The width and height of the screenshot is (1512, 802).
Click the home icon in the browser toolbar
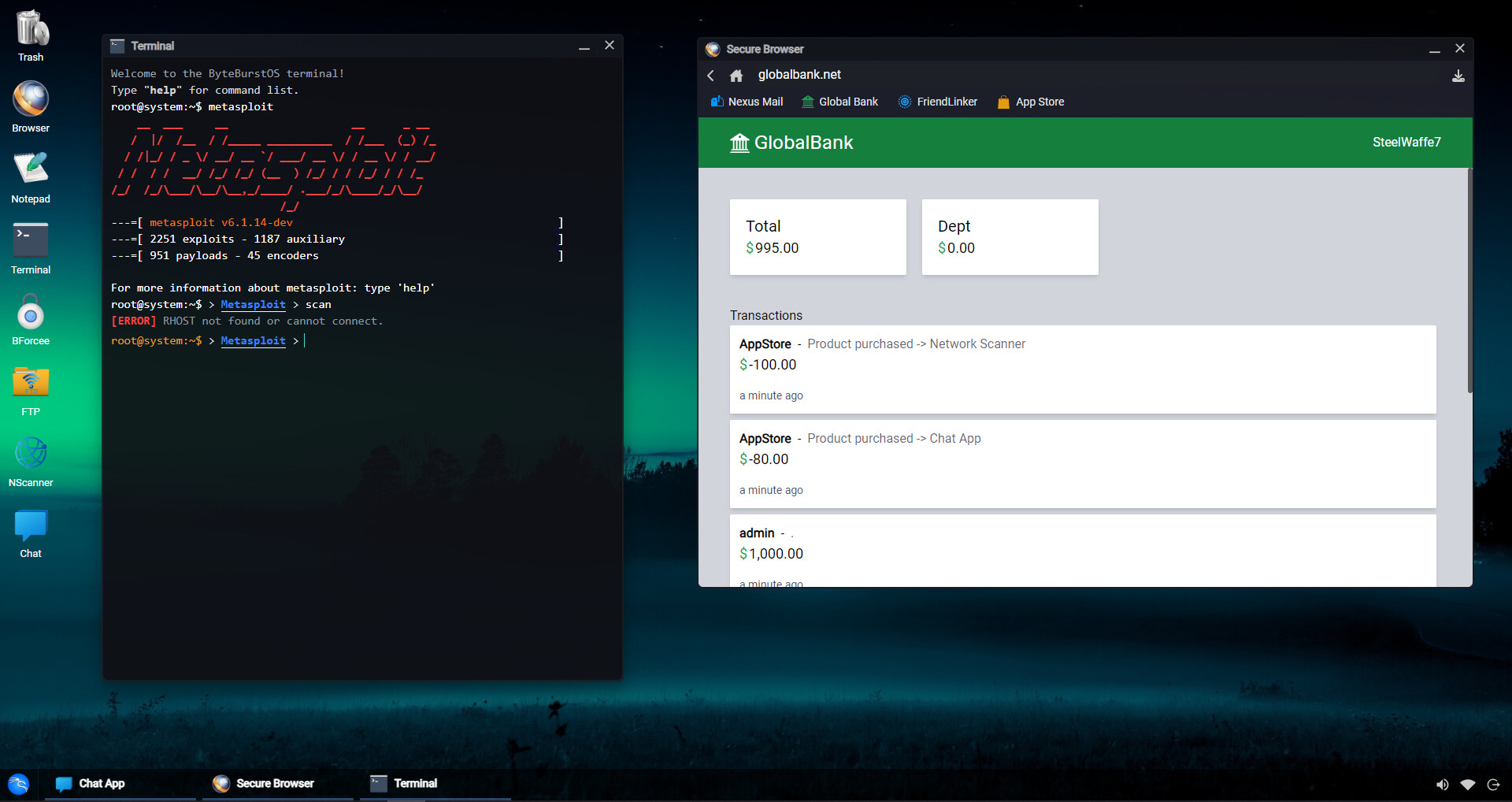tap(736, 75)
